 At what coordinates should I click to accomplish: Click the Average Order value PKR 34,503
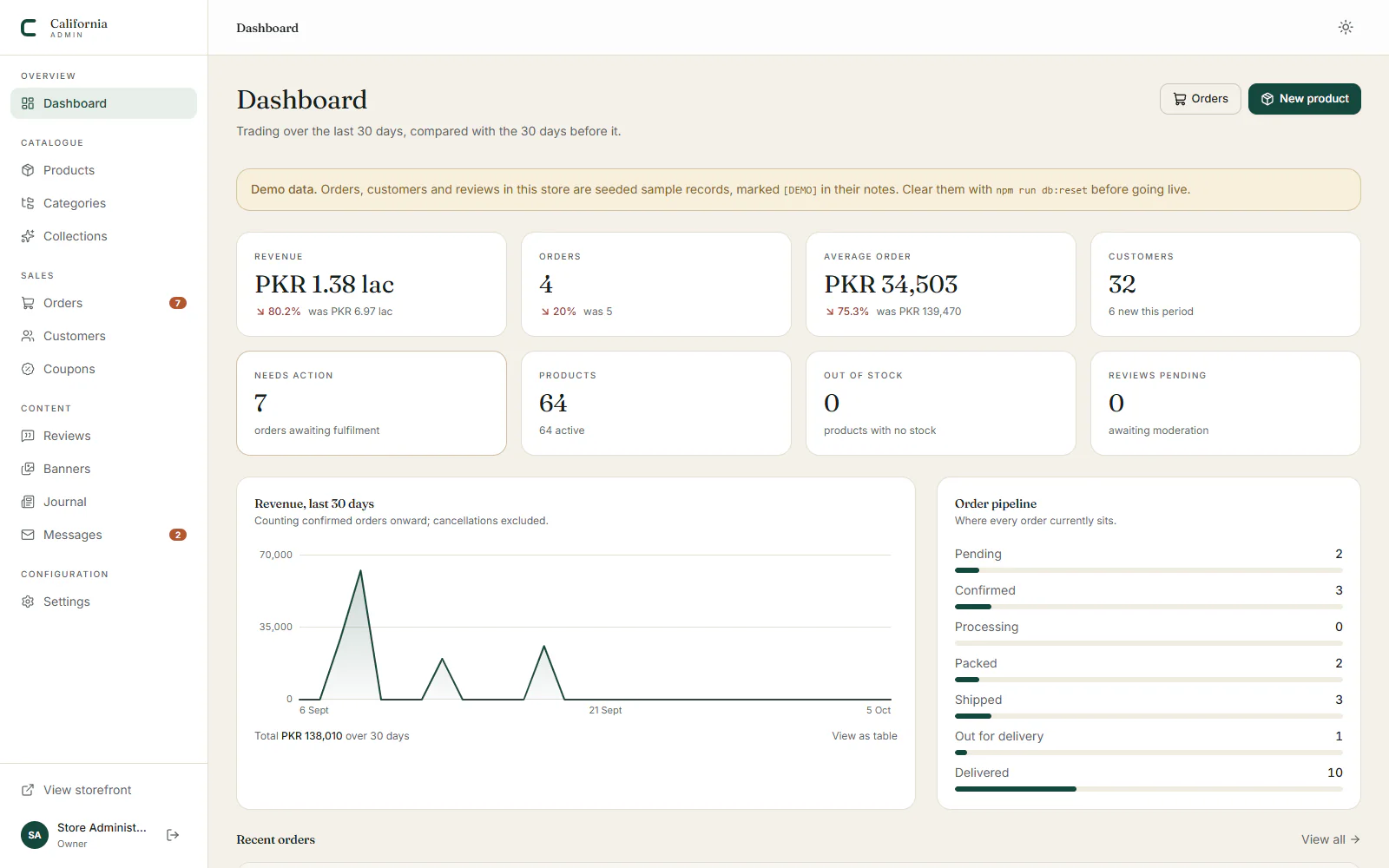click(x=891, y=285)
